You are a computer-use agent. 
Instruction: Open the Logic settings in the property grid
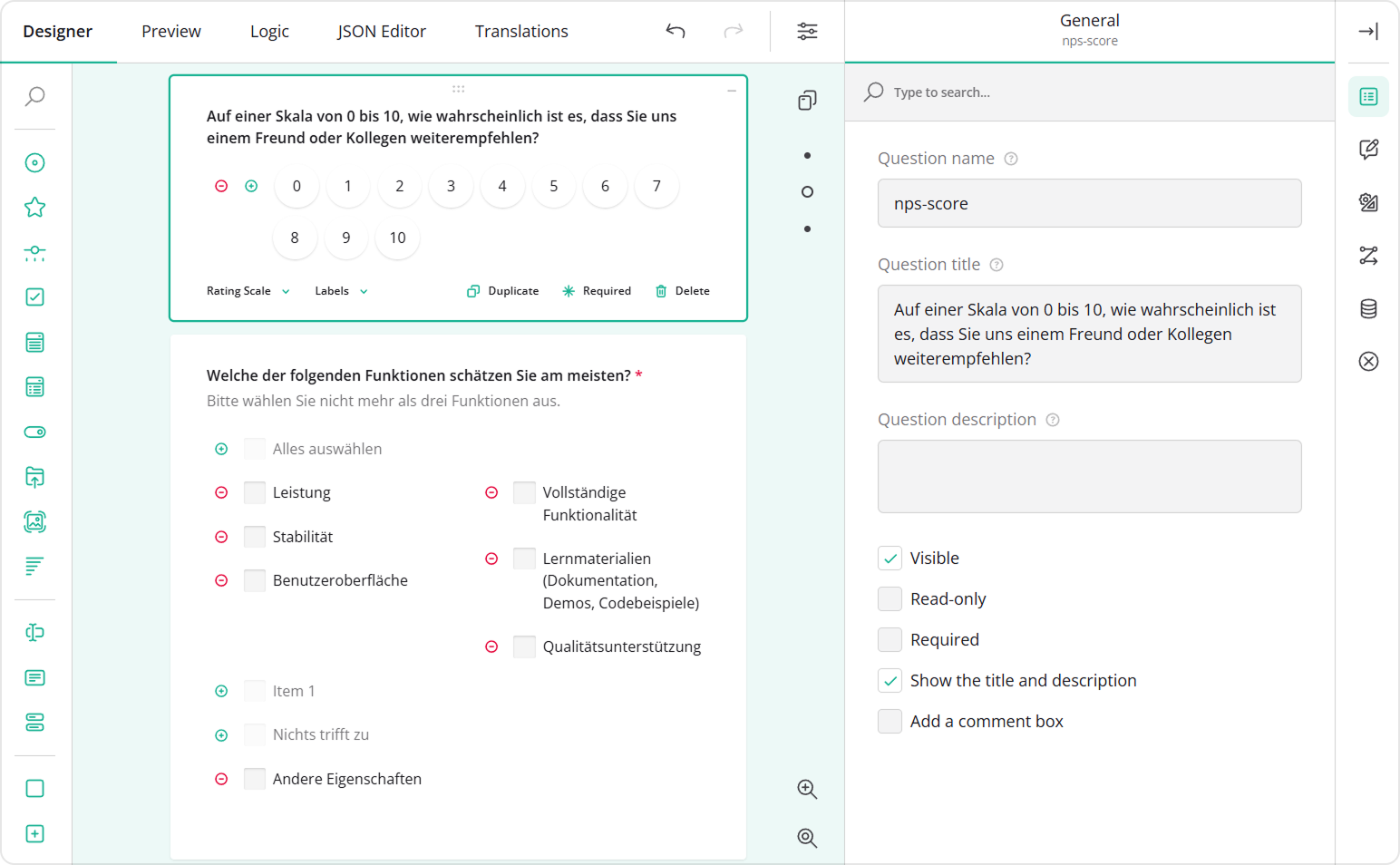1368,256
